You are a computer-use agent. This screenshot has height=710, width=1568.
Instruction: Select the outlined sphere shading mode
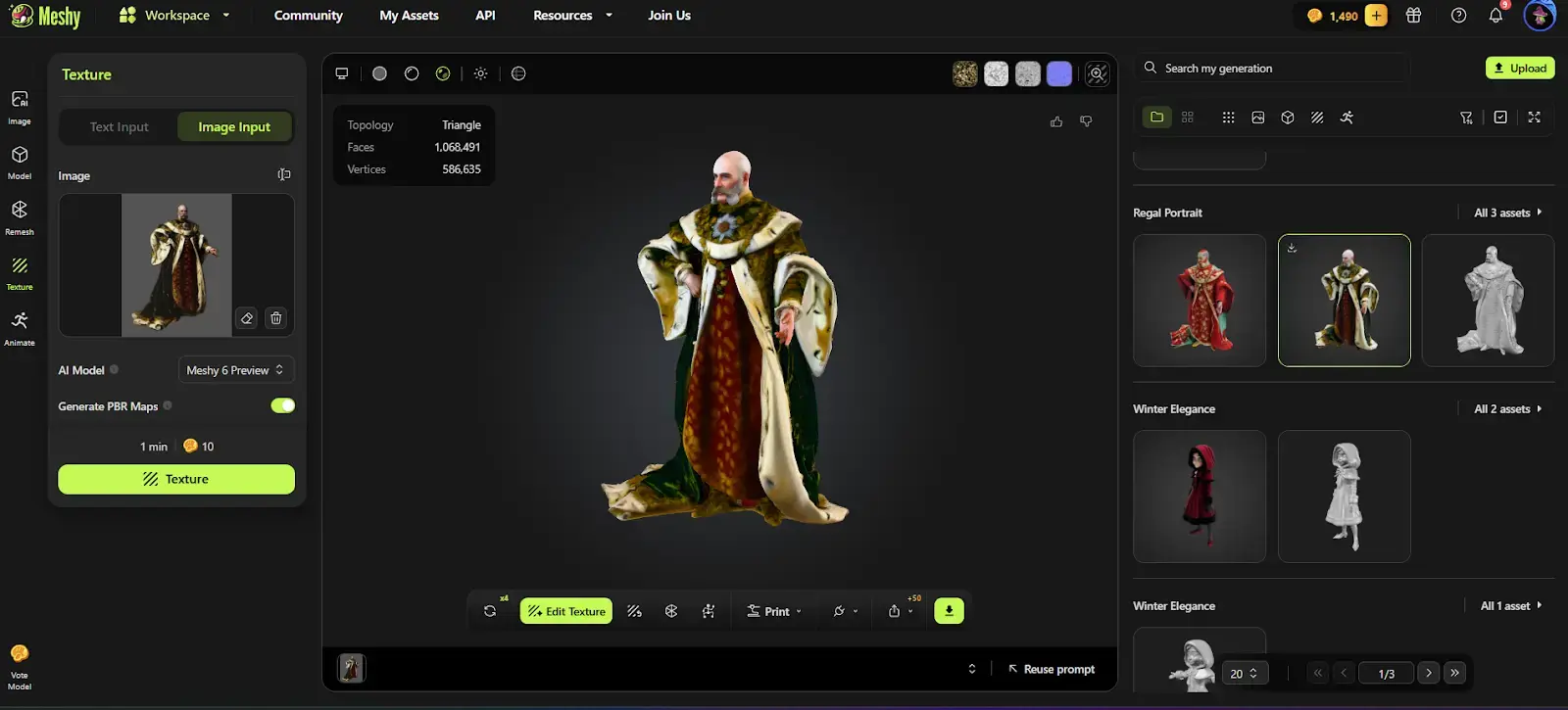click(412, 73)
